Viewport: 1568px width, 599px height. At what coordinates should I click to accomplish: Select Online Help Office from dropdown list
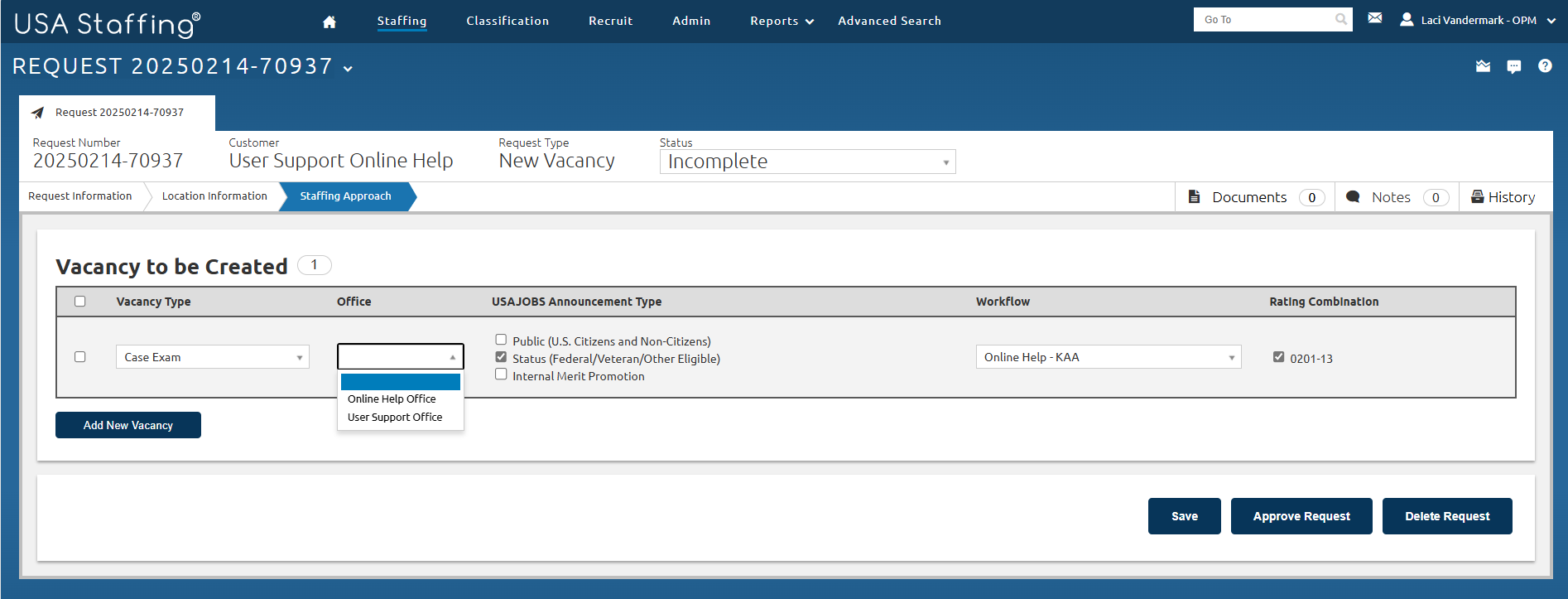pos(392,399)
